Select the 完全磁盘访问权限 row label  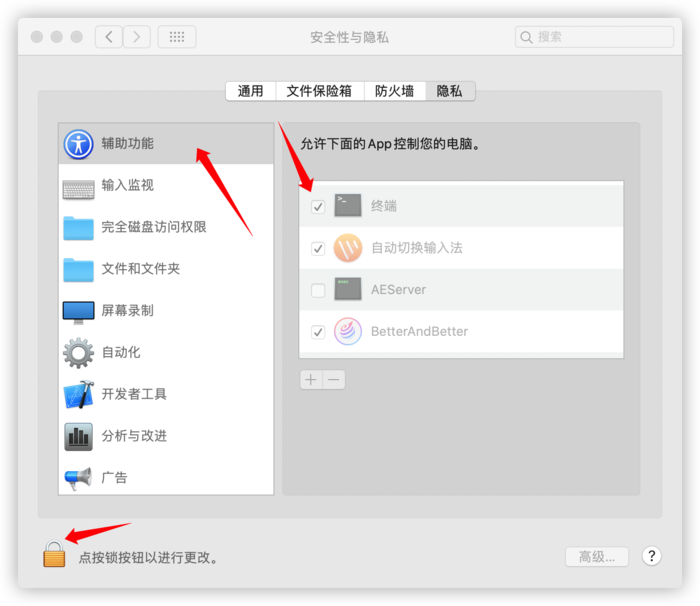154,227
